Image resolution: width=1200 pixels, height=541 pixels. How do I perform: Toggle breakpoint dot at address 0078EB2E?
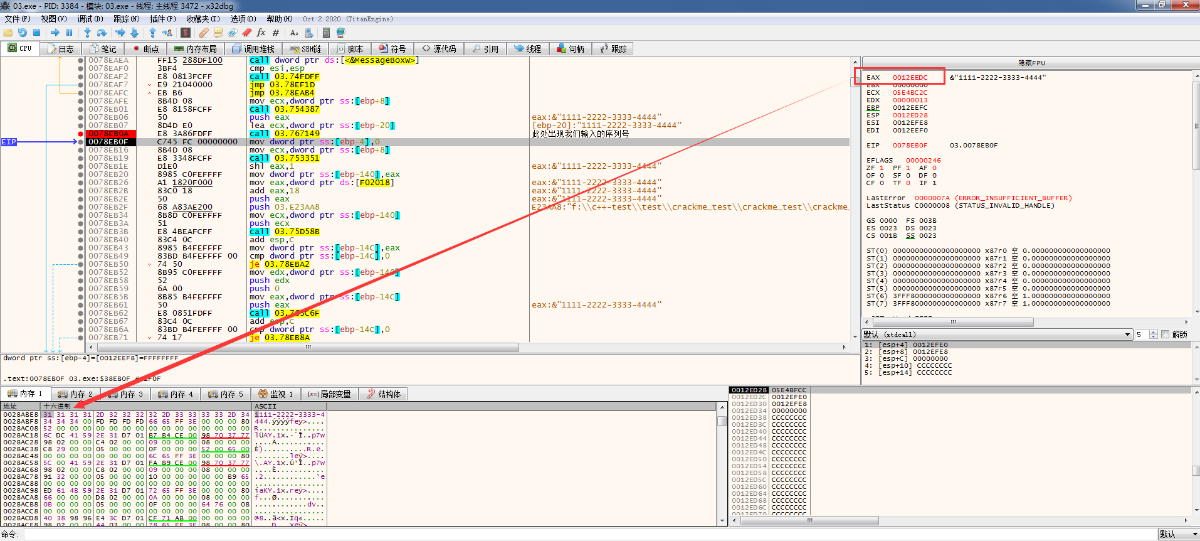point(81,198)
